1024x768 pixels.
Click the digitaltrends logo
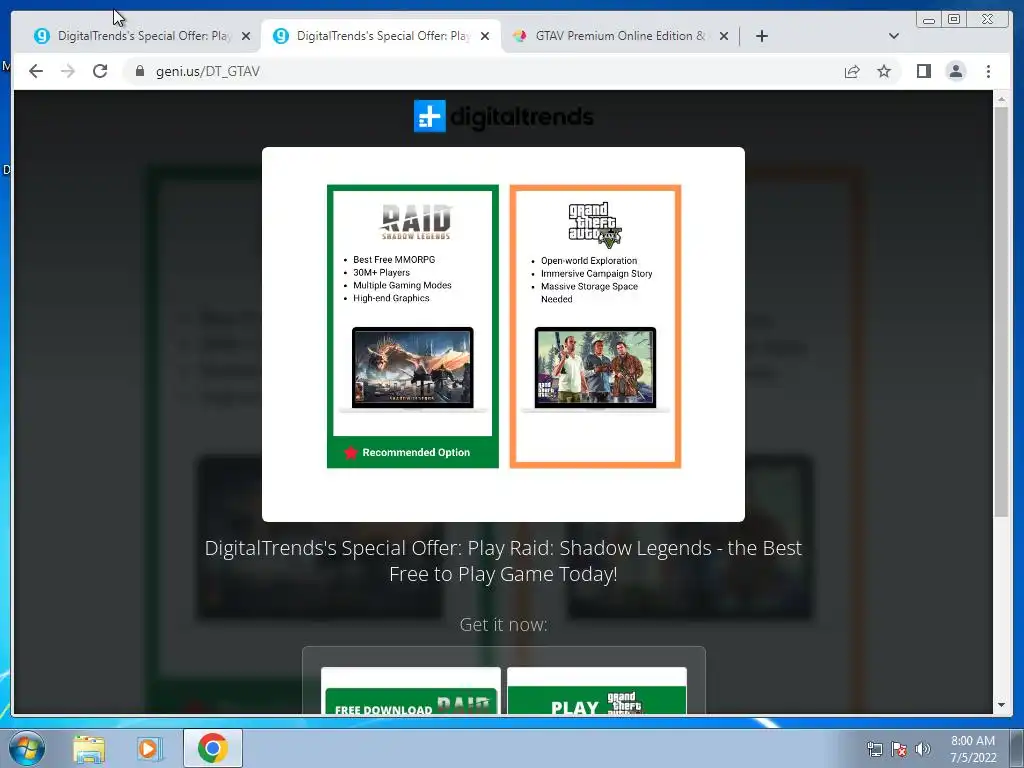(x=504, y=116)
